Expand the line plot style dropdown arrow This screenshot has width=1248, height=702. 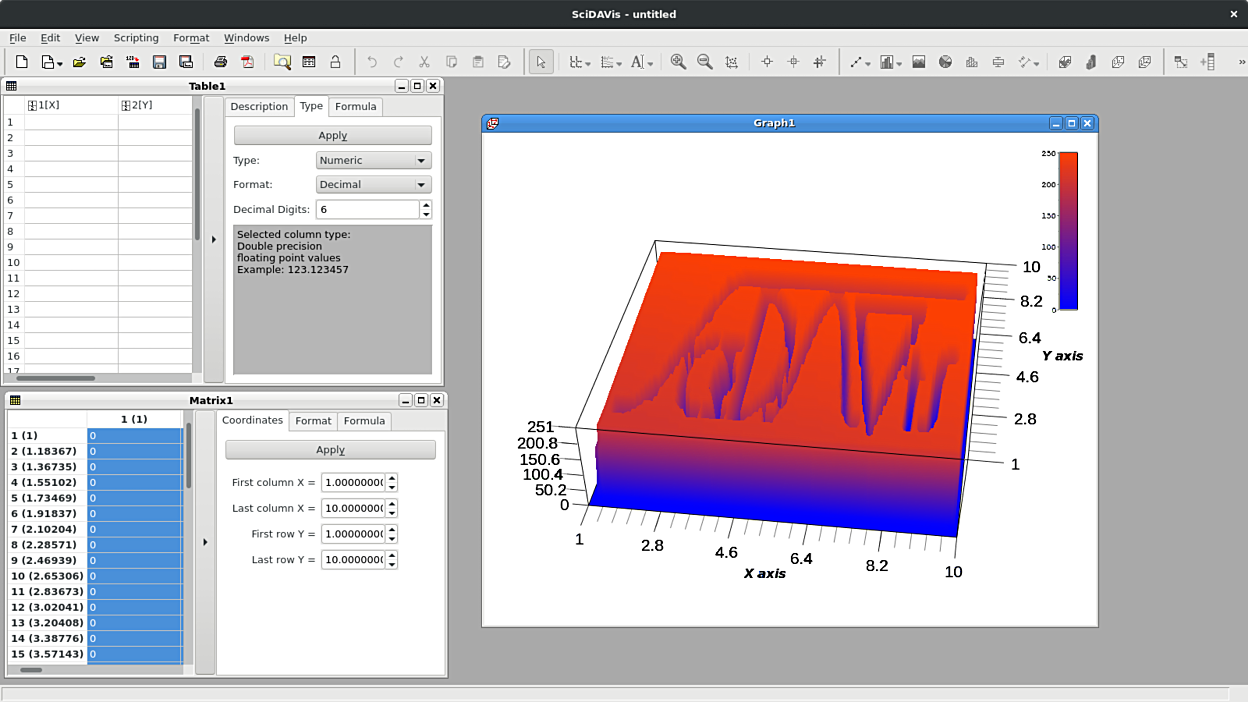(x=868, y=63)
